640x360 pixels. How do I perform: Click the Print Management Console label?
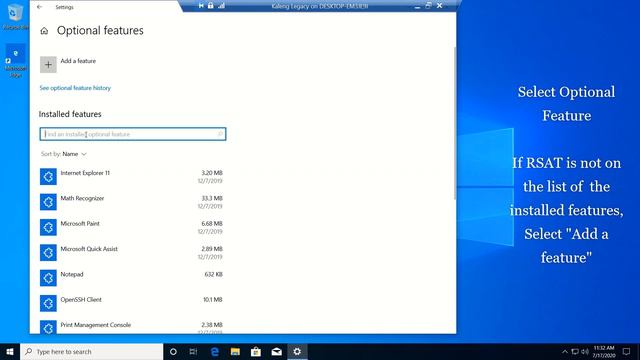pyautogui.click(x=96, y=325)
